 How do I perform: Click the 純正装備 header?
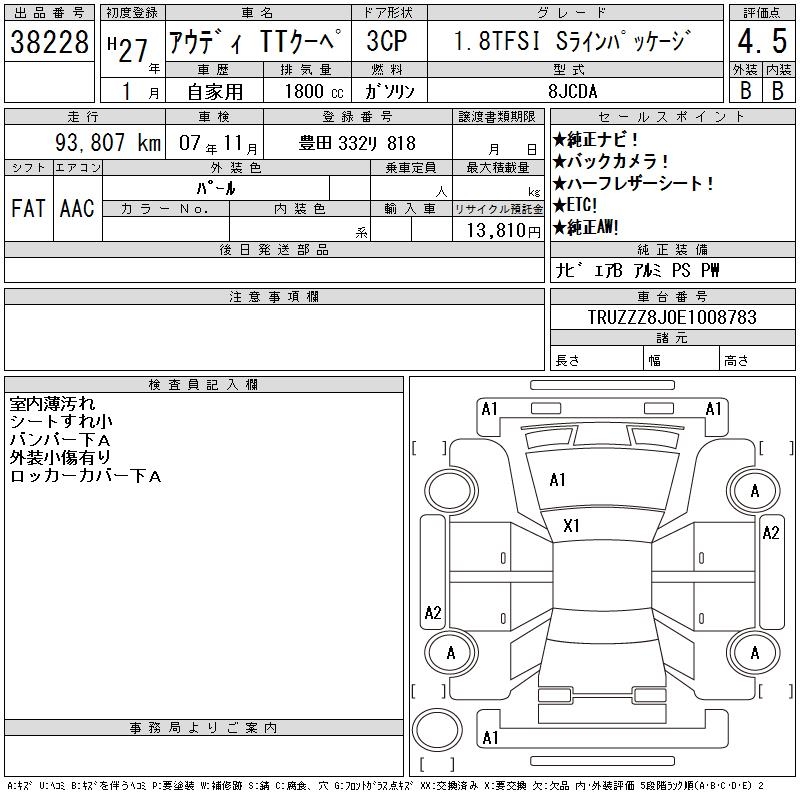point(672,249)
